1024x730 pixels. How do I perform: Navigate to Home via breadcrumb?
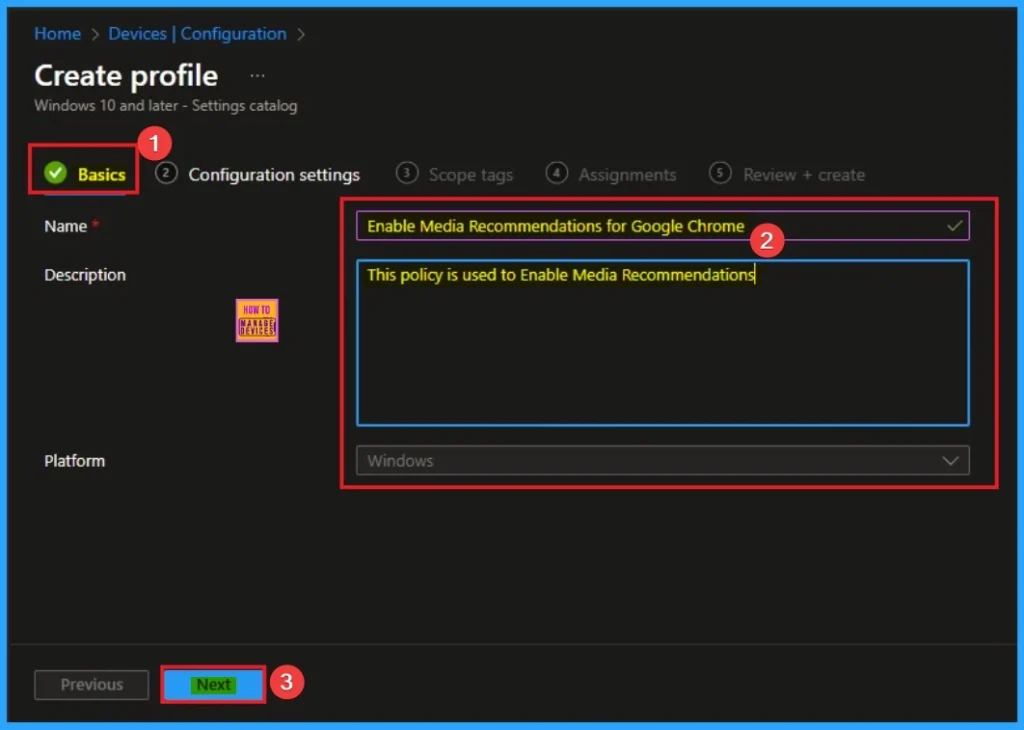57,33
